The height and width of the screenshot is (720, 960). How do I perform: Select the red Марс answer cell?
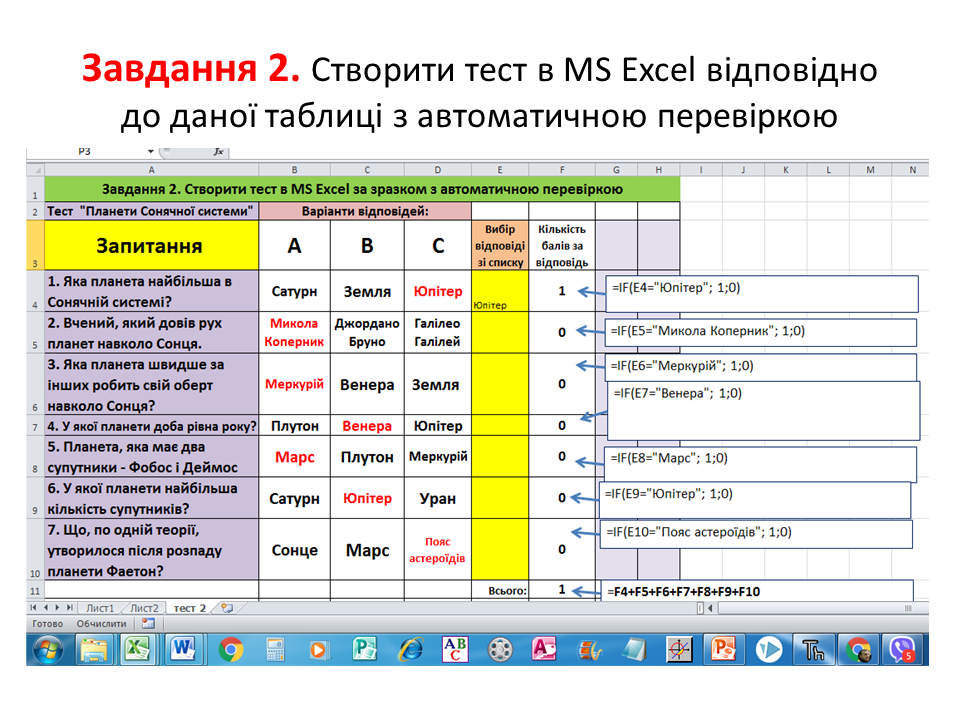294,457
